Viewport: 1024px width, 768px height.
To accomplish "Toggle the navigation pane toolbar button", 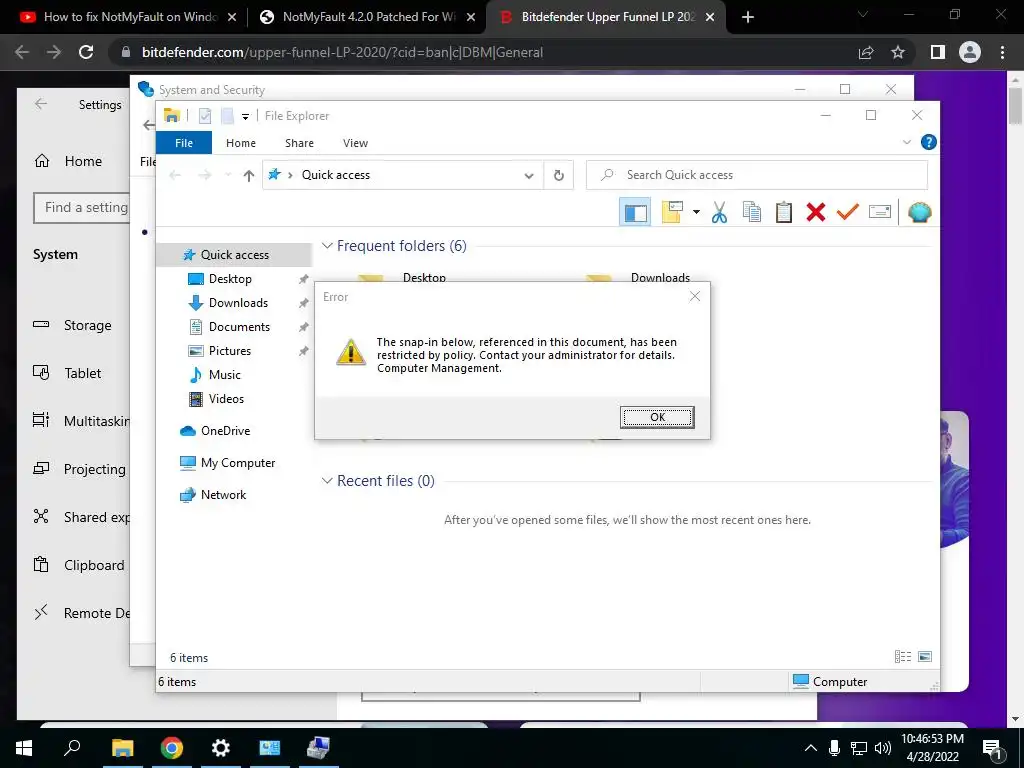I will coord(635,212).
